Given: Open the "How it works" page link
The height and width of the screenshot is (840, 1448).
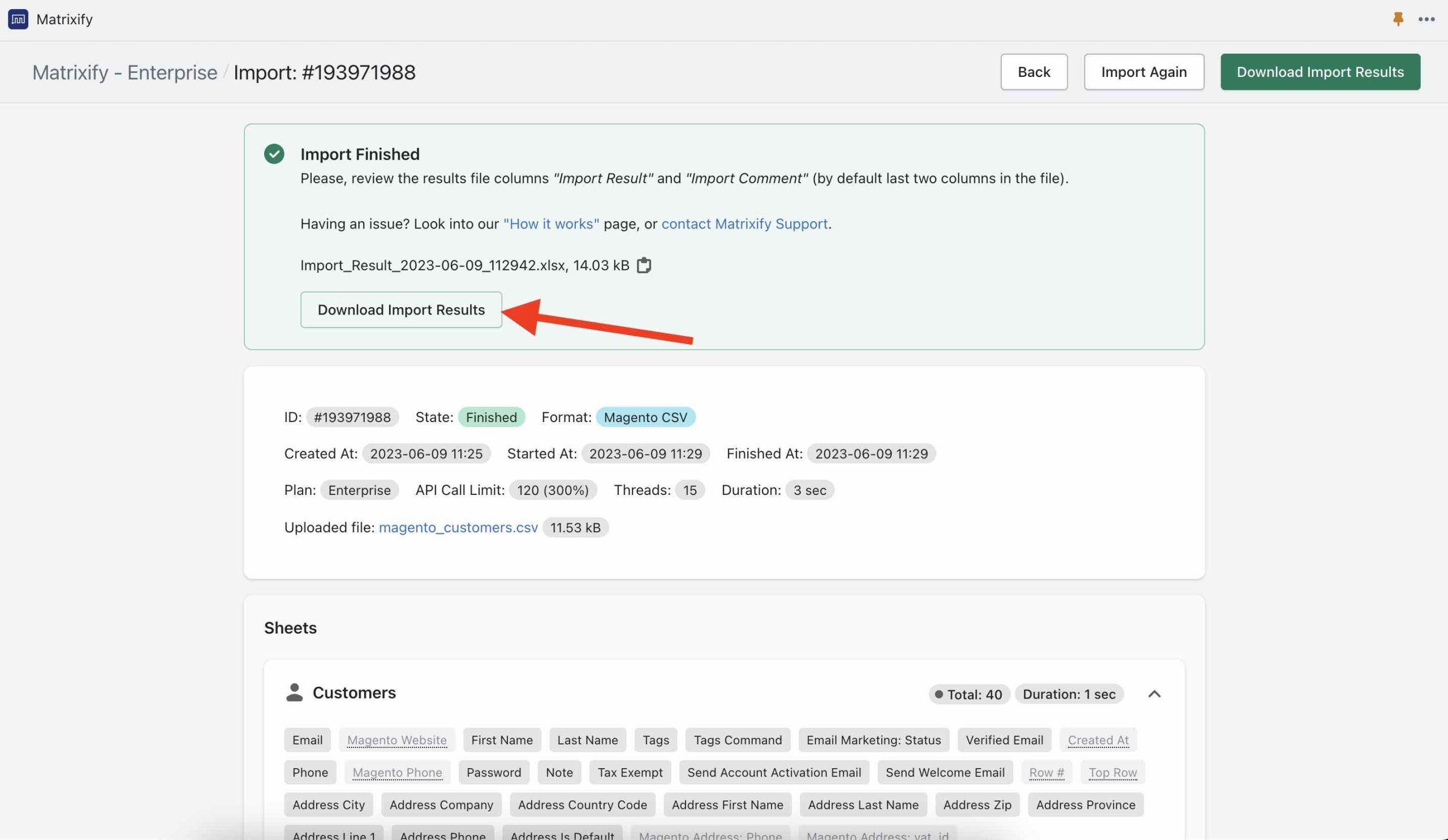Looking at the screenshot, I should point(551,223).
